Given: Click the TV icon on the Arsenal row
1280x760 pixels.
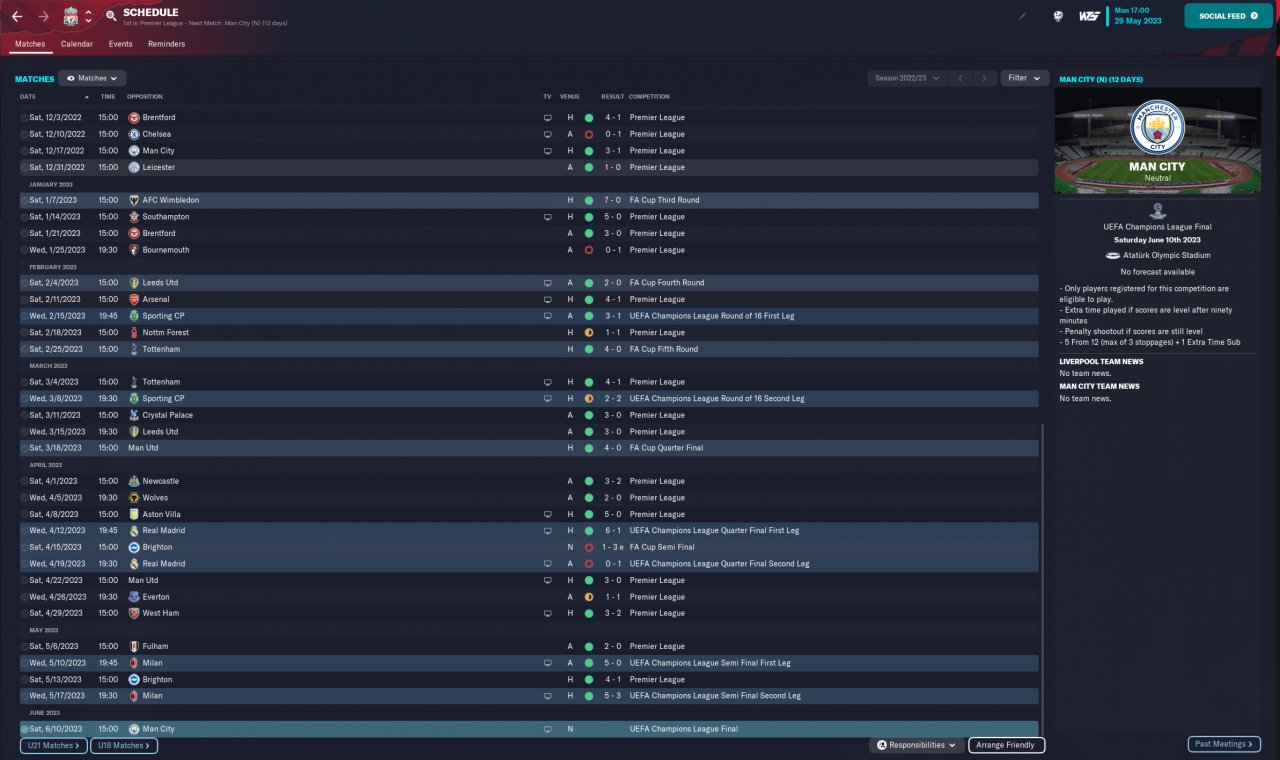Looking at the screenshot, I should pyautogui.click(x=547, y=299).
